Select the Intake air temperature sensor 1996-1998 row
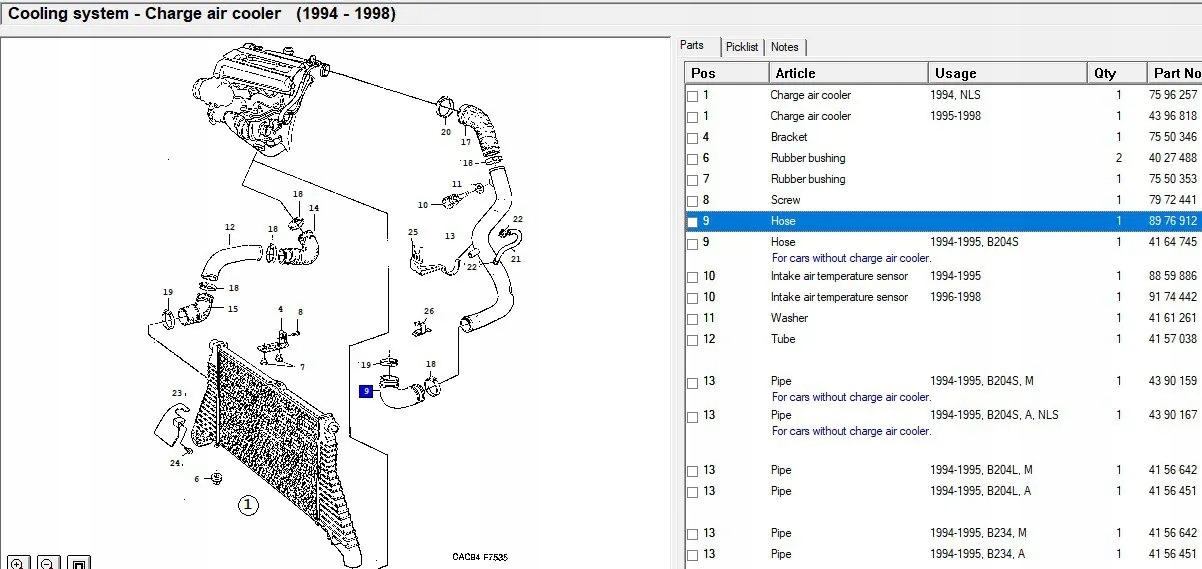 (x=839, y=297)
